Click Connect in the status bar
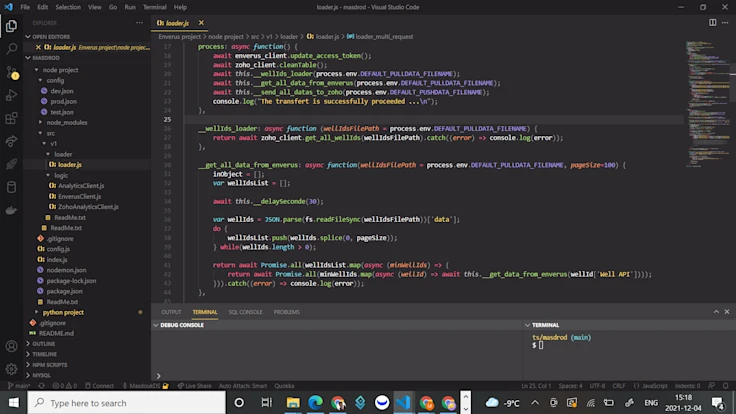The height and width of the screenshot is (414, 736). coord(99,386)
